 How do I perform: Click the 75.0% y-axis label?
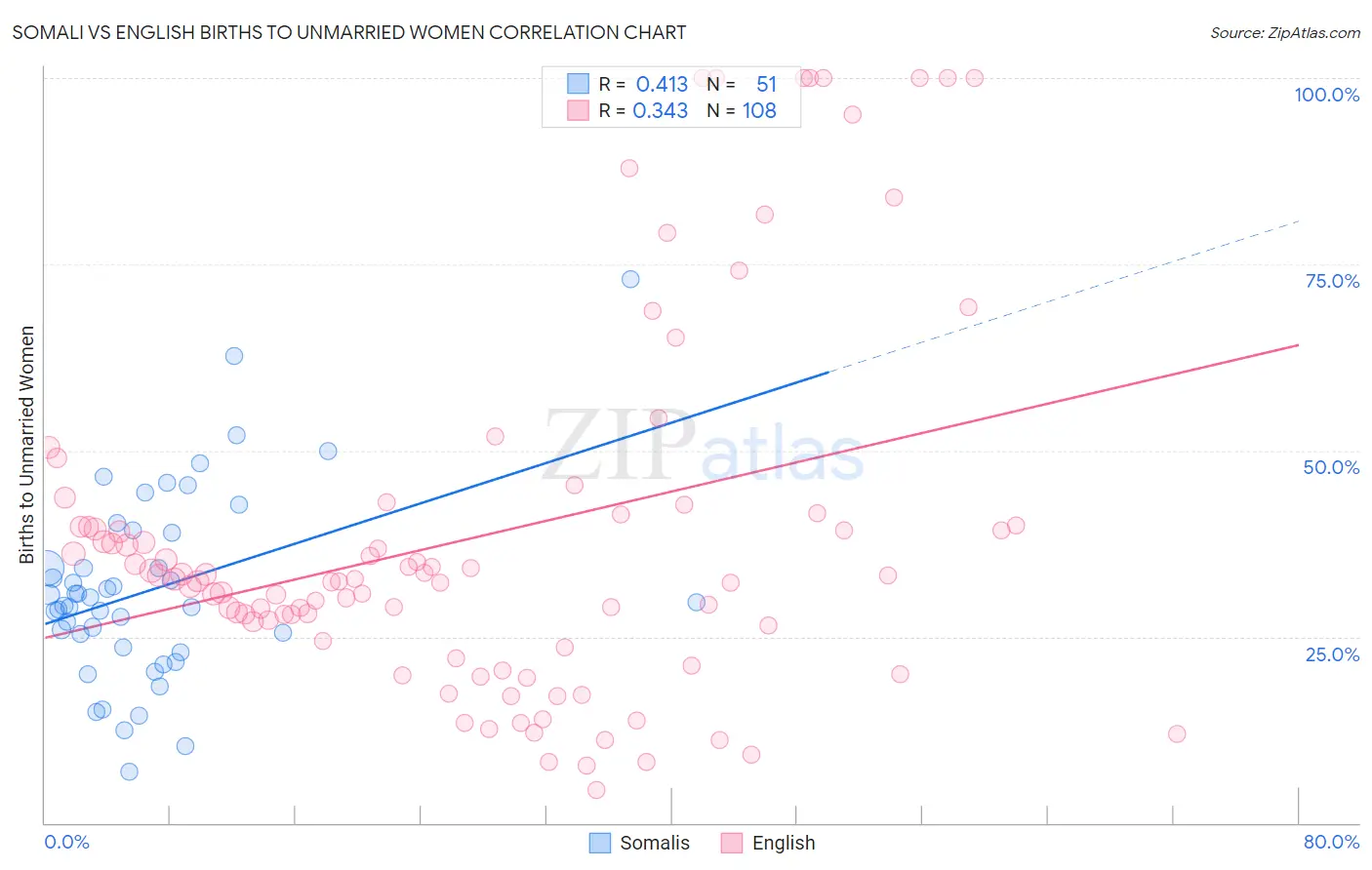1332,281
